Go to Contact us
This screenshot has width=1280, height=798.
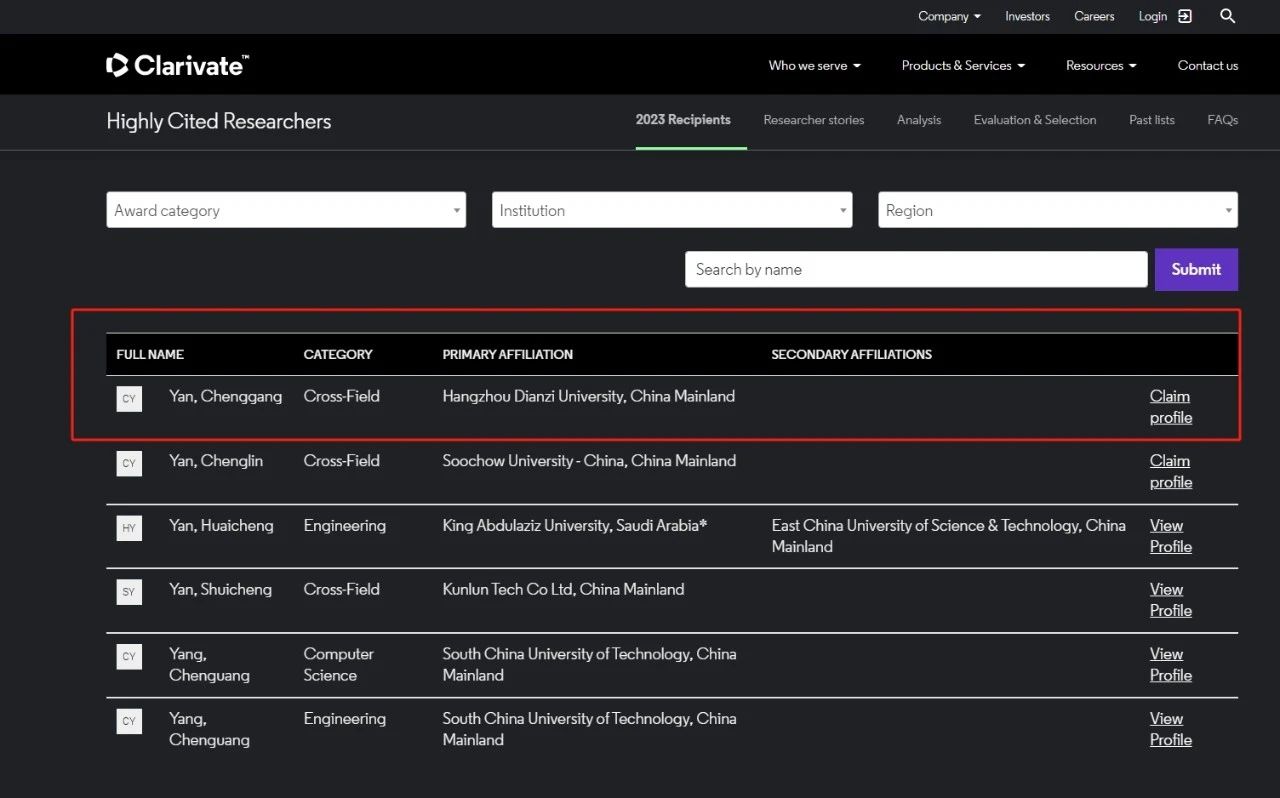pyautogui.click(x=1208, y=65)
